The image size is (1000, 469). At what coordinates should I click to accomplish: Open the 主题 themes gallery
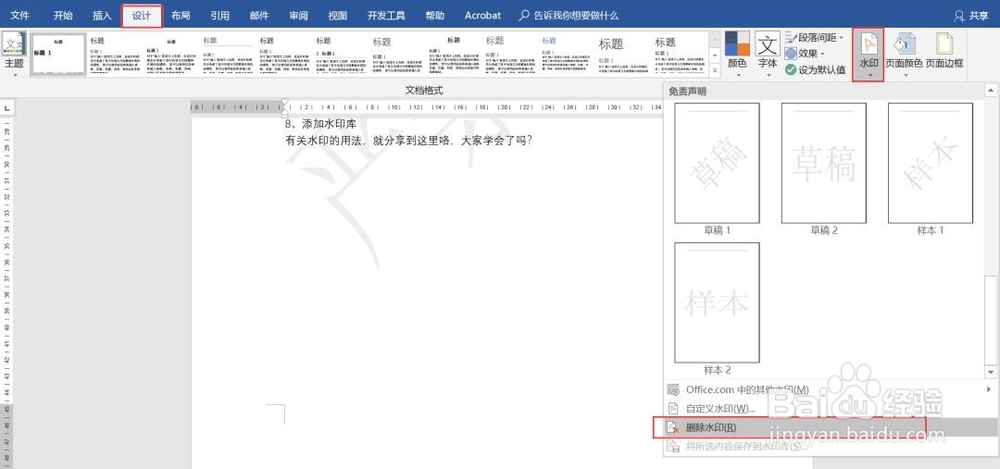tap(13, 52)
